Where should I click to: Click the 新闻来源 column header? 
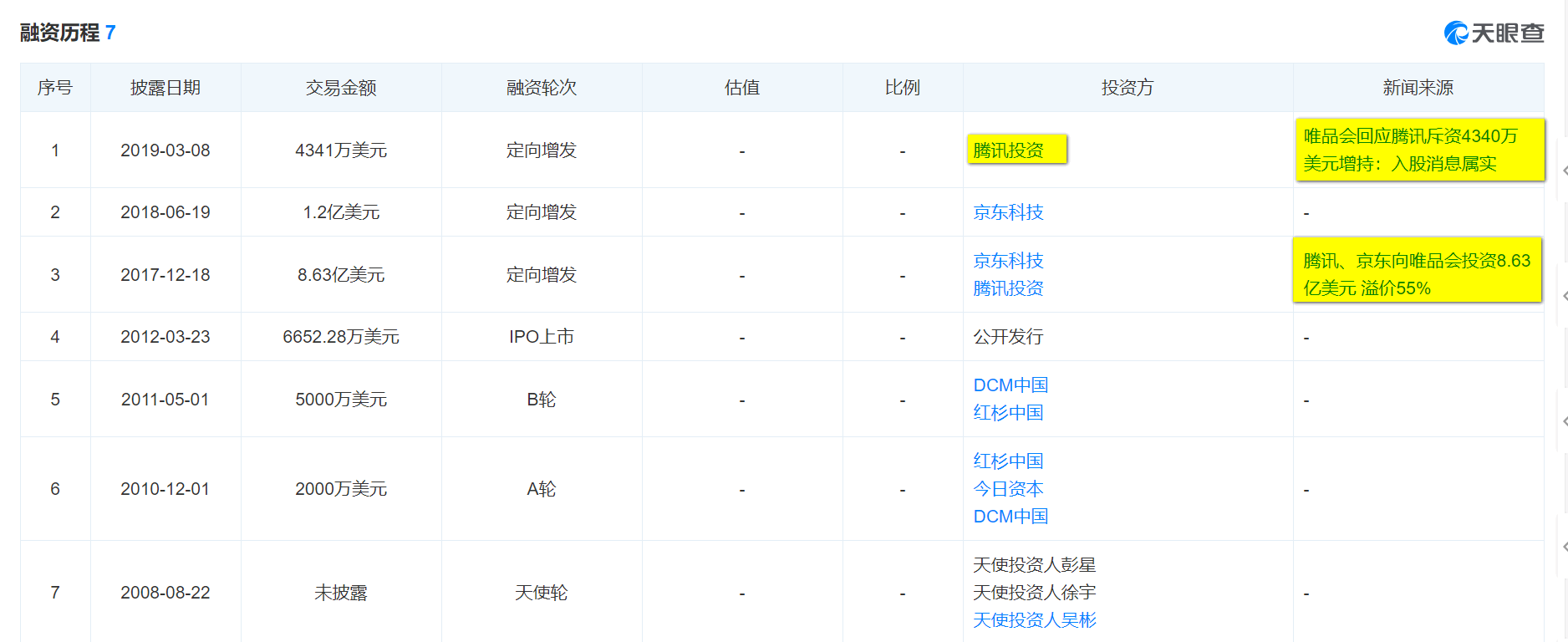click(1418, 88)
